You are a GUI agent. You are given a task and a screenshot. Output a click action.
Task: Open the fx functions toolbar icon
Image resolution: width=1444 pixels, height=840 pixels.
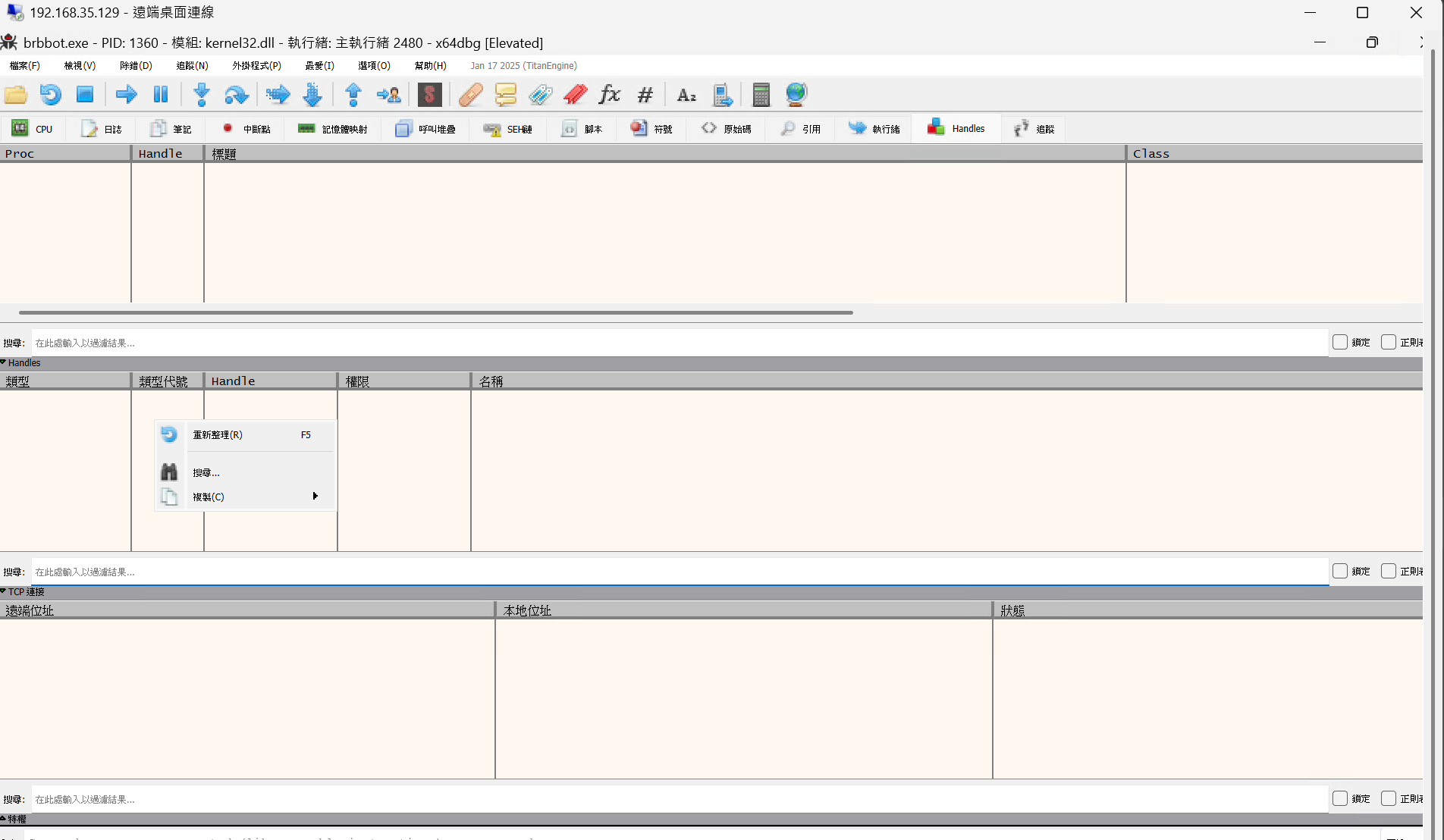(610, 95)
